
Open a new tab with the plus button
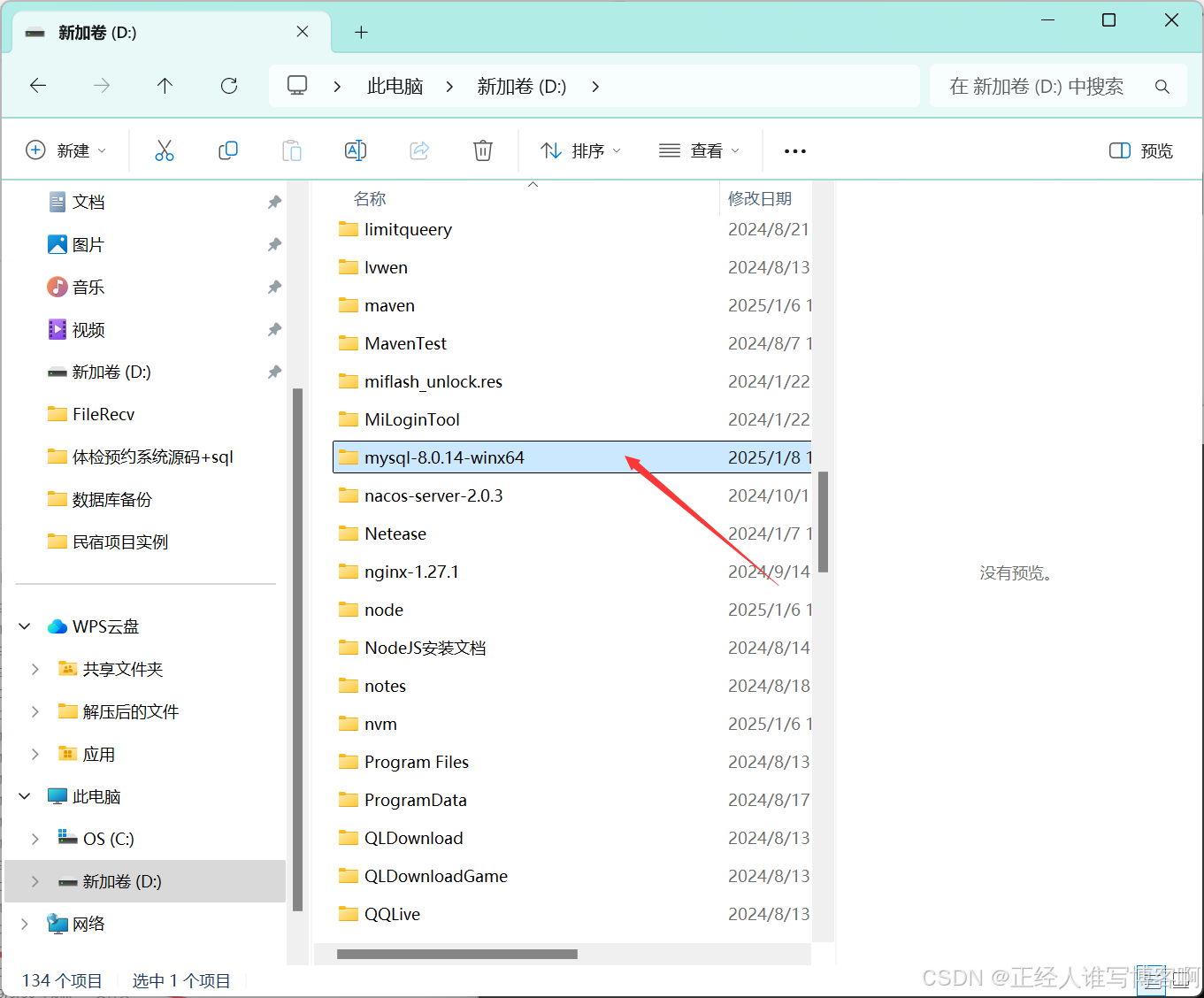pyautogui.click(x=361, y=31)
